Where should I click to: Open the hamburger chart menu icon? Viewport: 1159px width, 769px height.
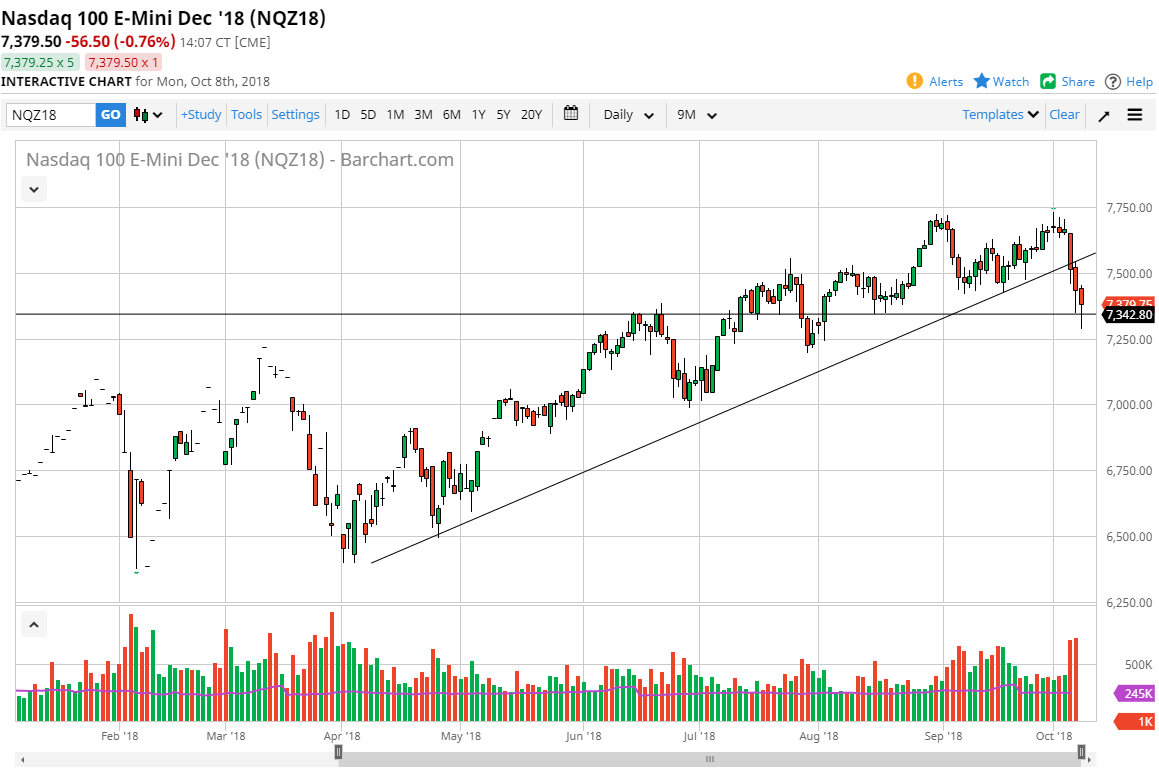click(1134, 114)
